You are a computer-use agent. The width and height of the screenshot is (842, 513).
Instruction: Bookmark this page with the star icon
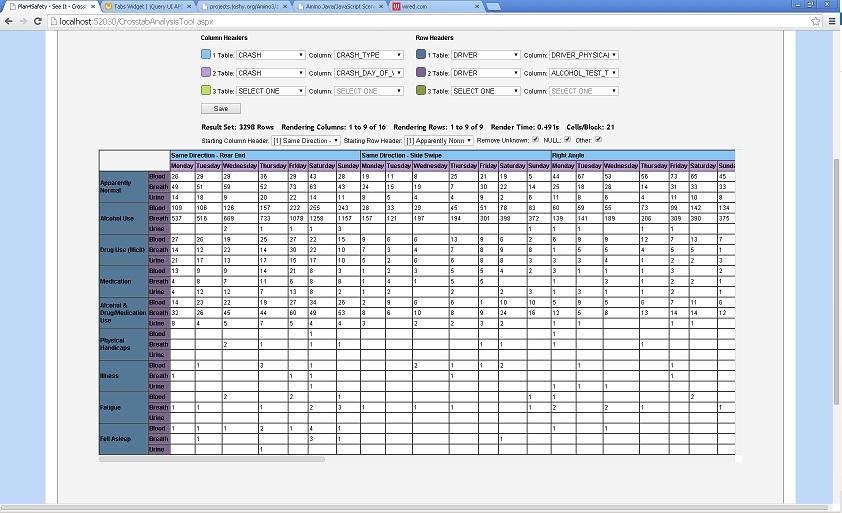point(816,21)
